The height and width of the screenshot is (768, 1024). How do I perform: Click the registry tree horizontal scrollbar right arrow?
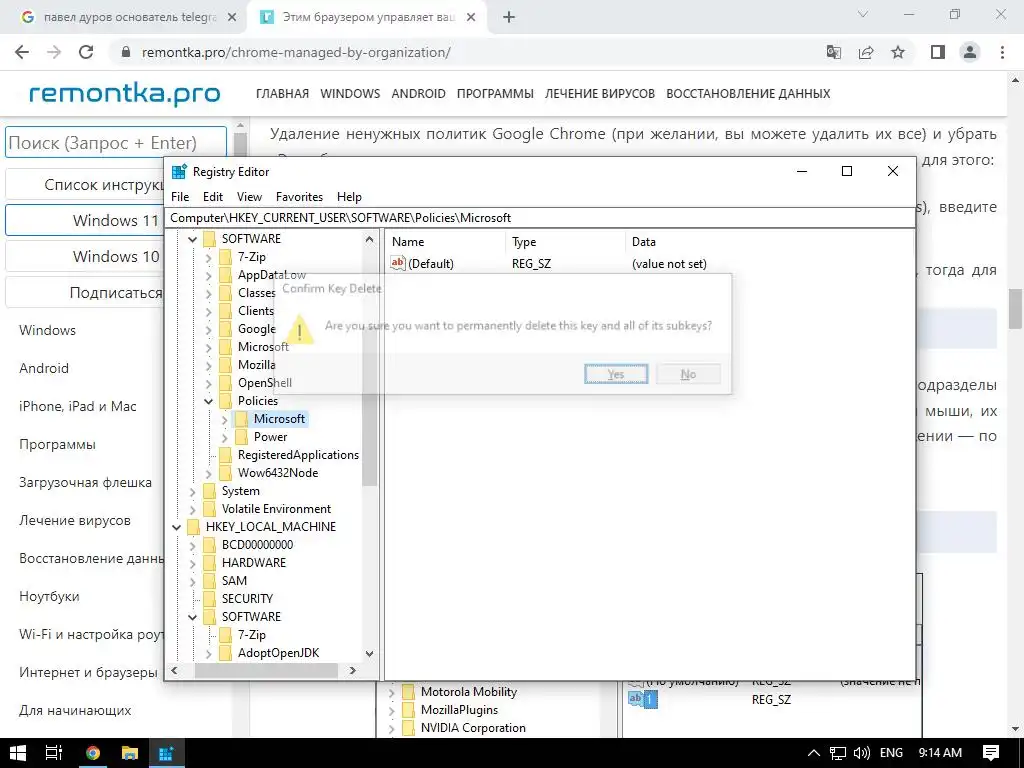pos(353,670)
